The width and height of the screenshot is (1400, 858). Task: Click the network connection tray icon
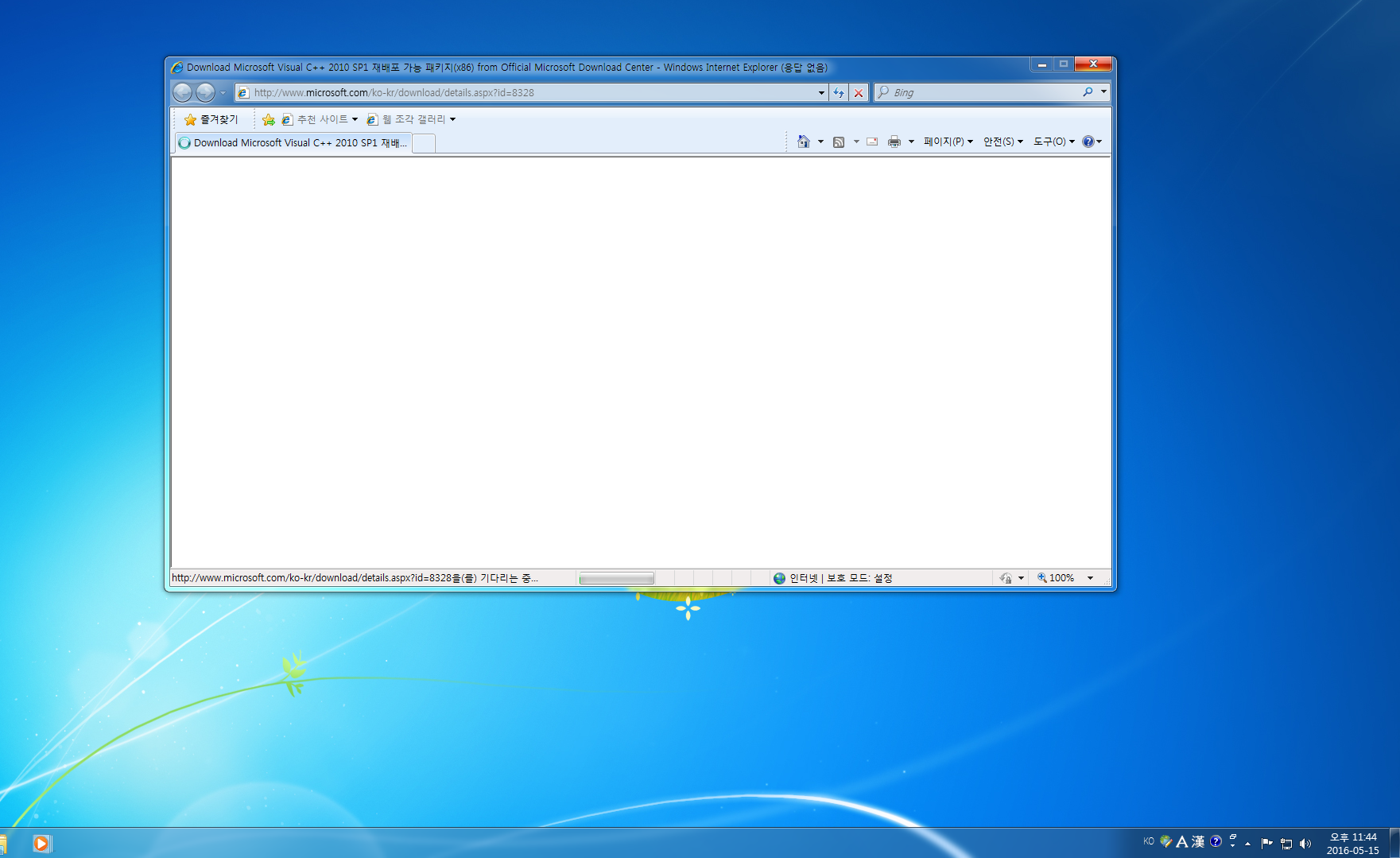[x=1286, y=844]
